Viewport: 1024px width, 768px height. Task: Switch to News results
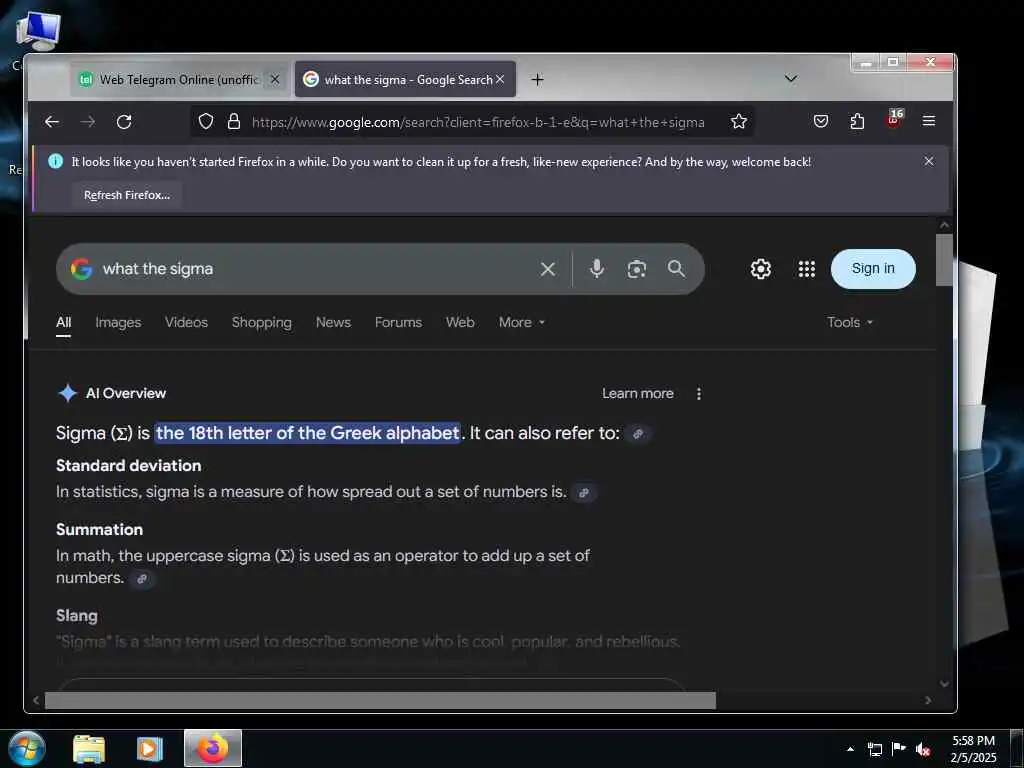pos(333,323)
